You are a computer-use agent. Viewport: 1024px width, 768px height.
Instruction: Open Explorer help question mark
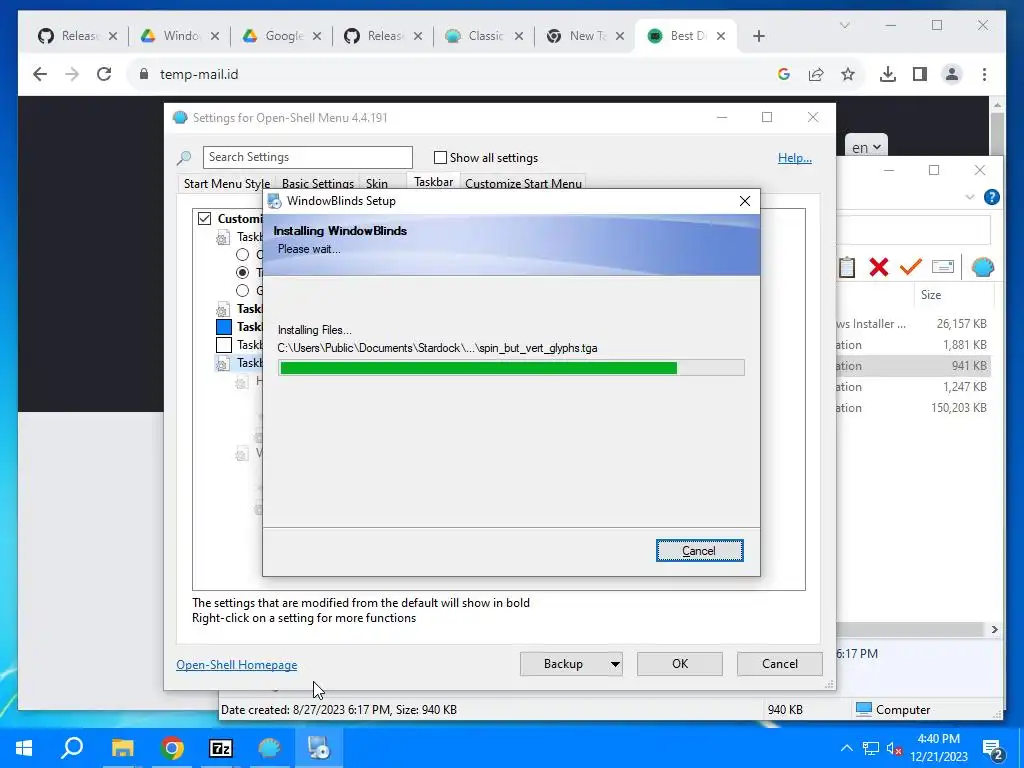[x=991, y=197]
